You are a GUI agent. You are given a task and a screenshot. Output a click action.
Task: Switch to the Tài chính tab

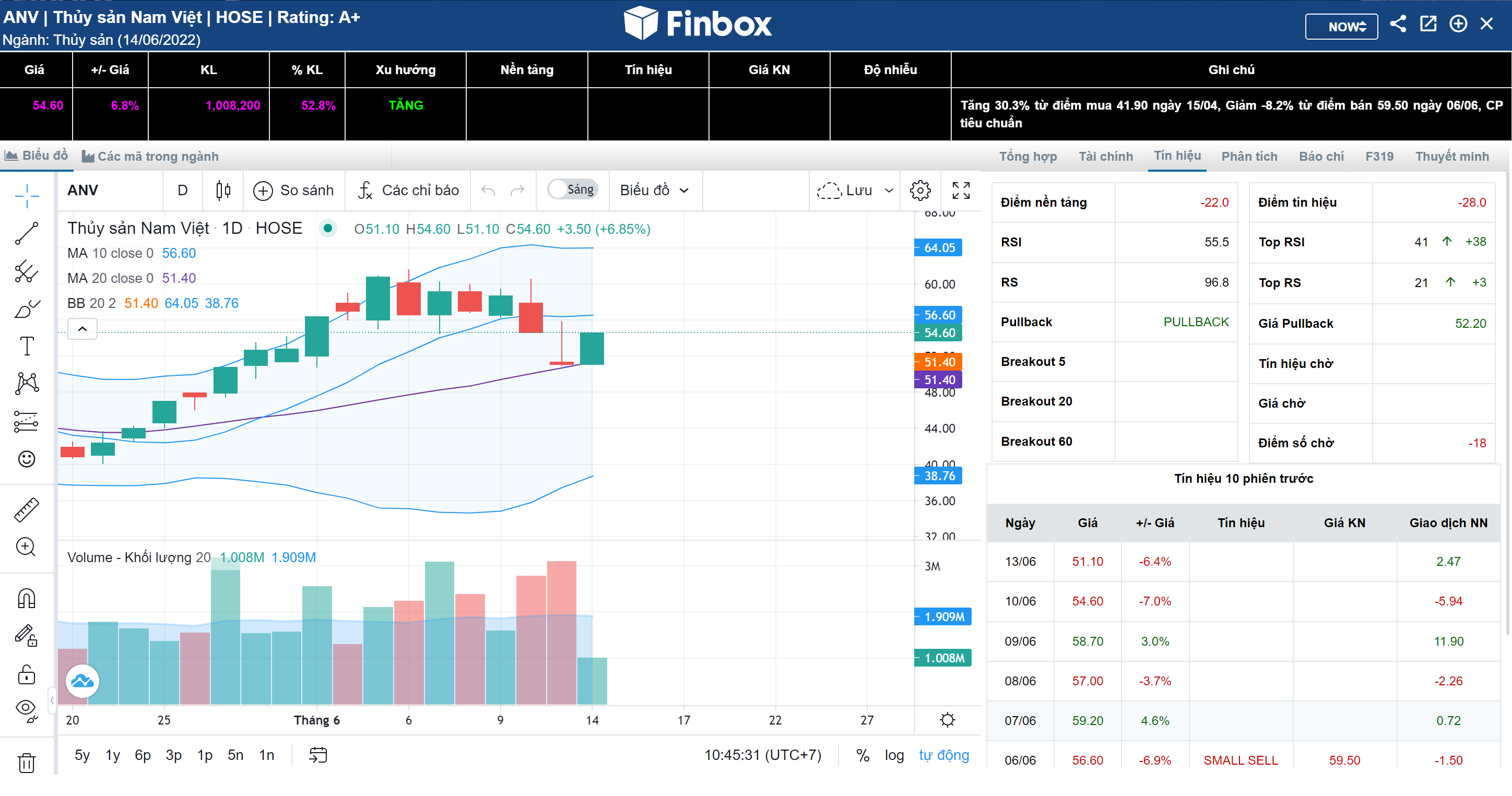tap(1105, 156)
